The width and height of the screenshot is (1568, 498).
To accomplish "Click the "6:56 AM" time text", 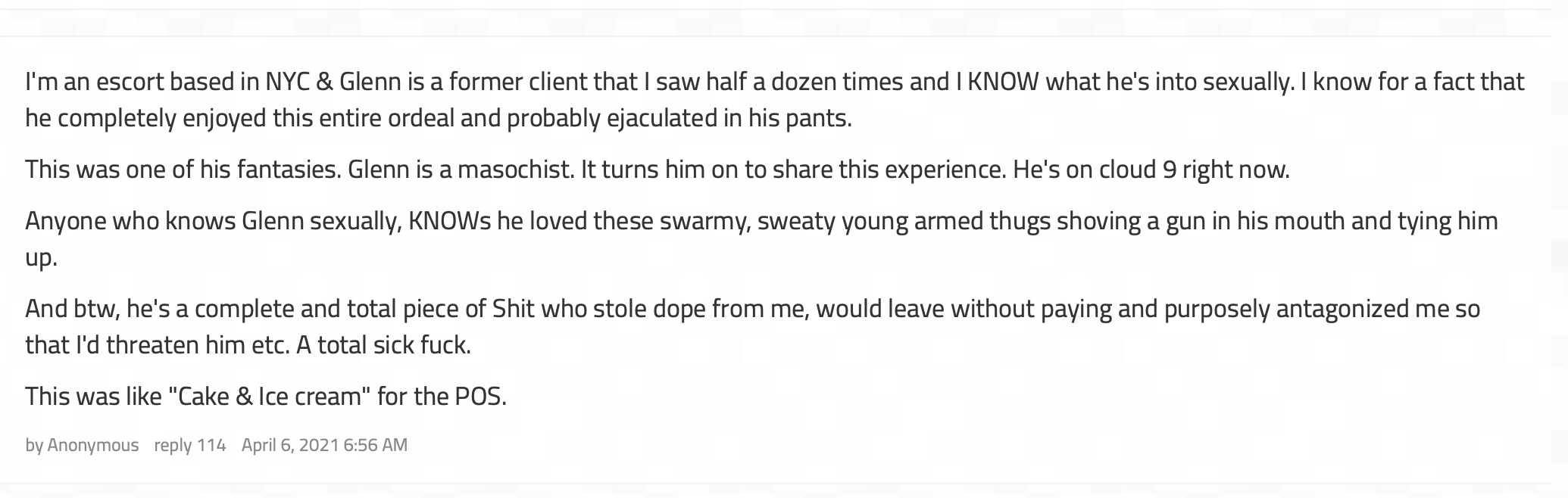I will (x=375, y=445).
